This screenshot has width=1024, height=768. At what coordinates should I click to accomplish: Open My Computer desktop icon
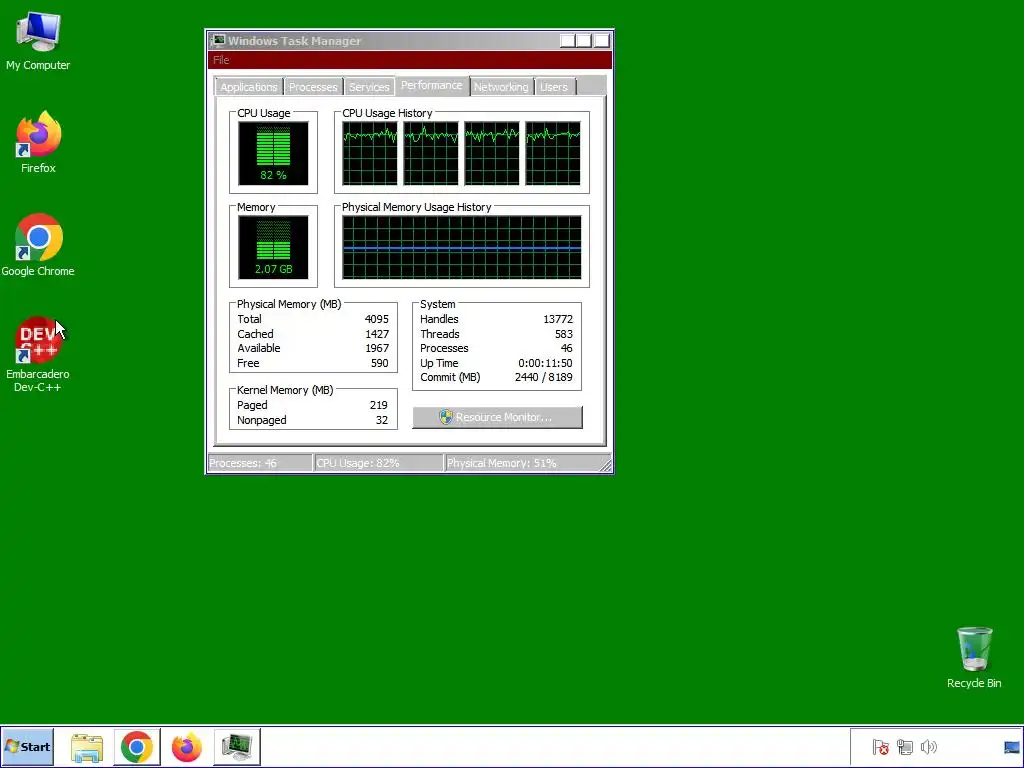coord(38,40)
